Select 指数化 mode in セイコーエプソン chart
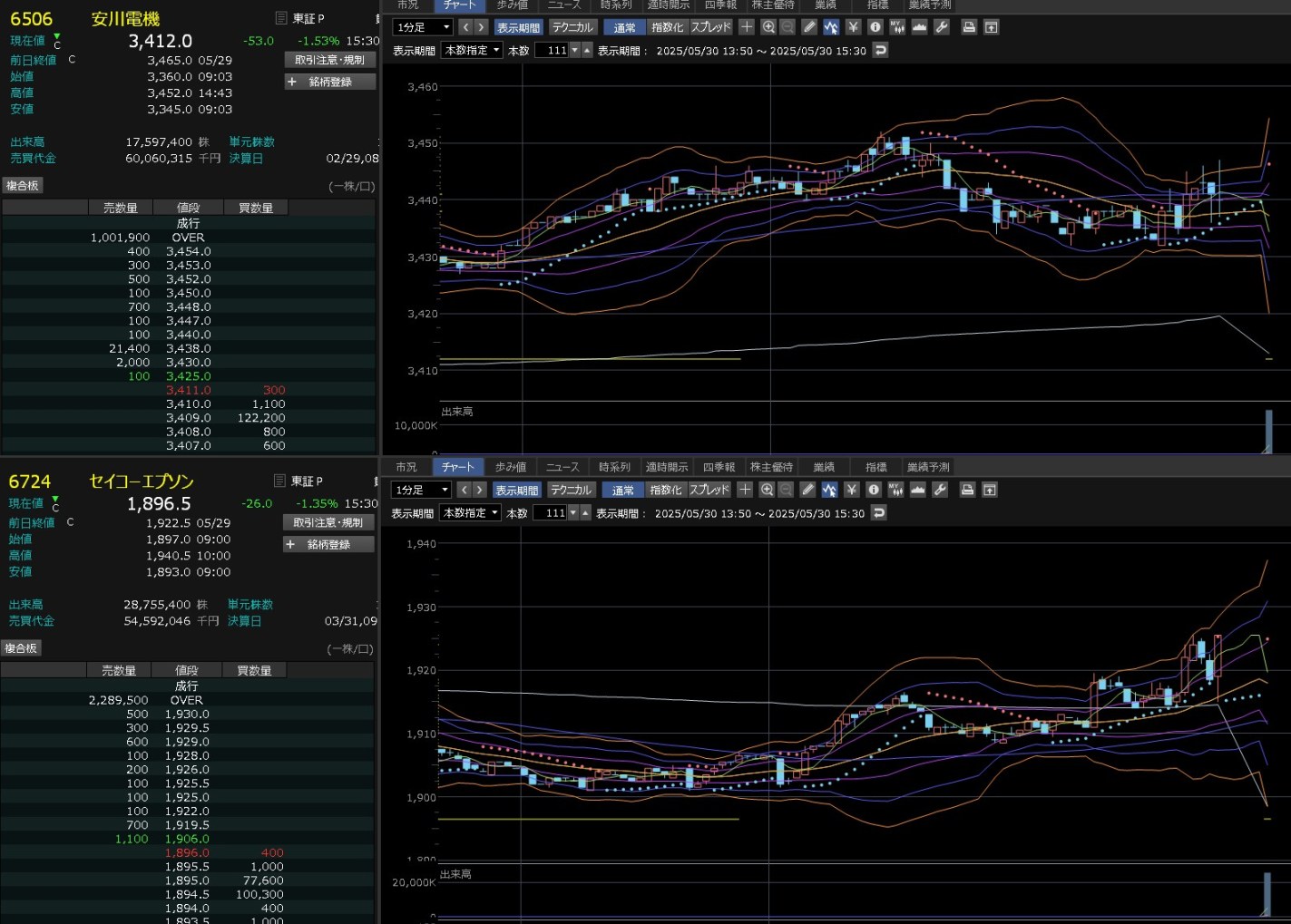The width and height of the screenshot is (1291, 924). pyautogui.click(x=666, y=490)
